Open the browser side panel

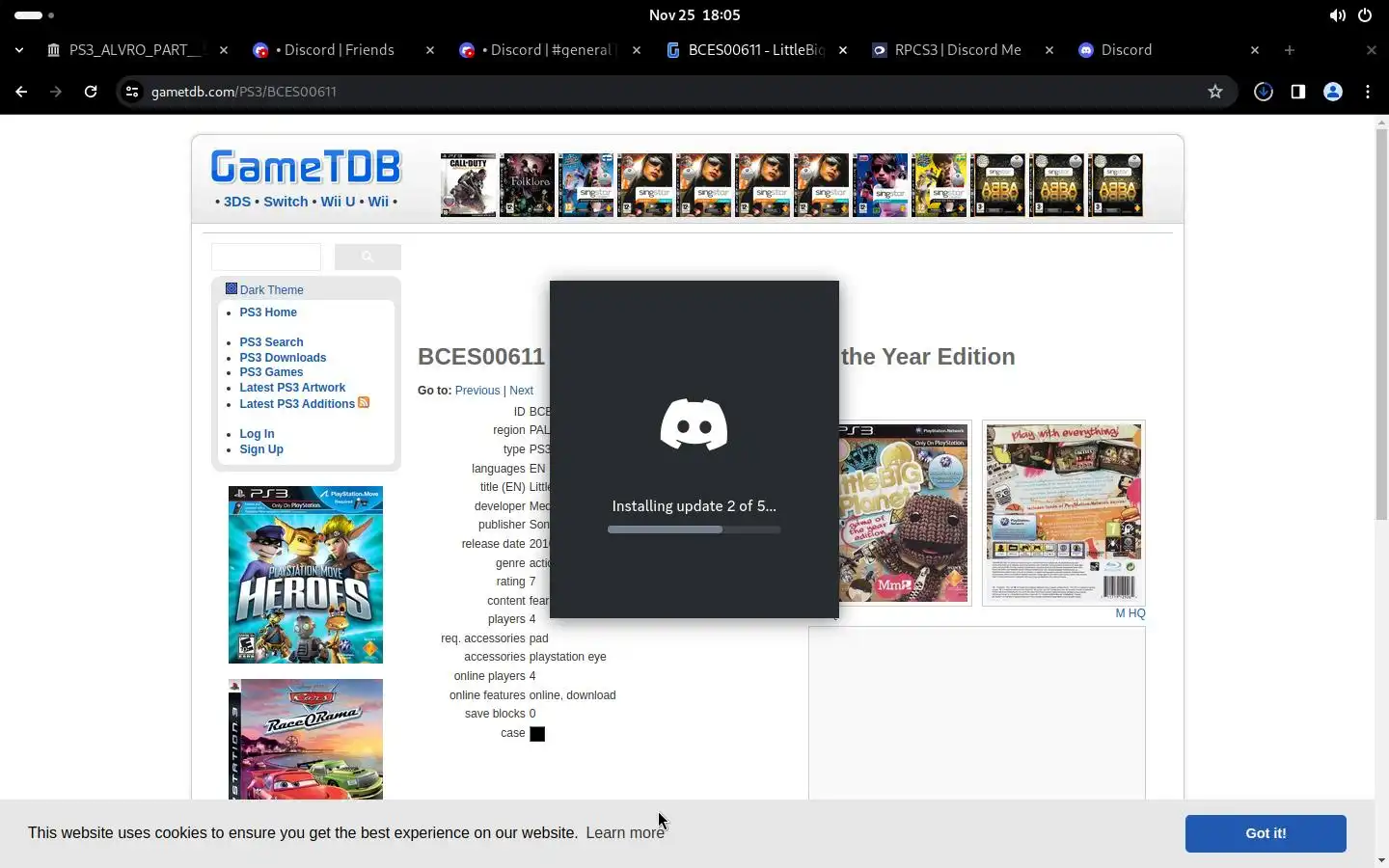[1298, 92]
